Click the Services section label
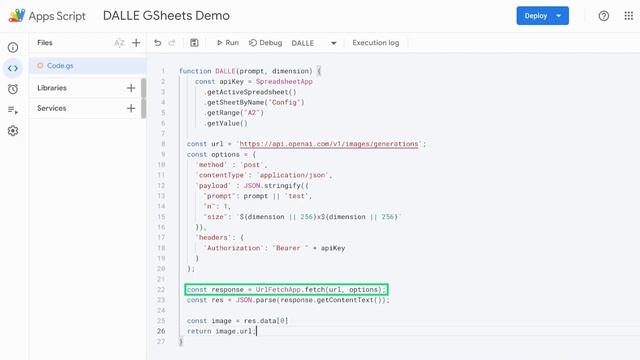This screenshot has width=640, height=360. coord(51,108)
